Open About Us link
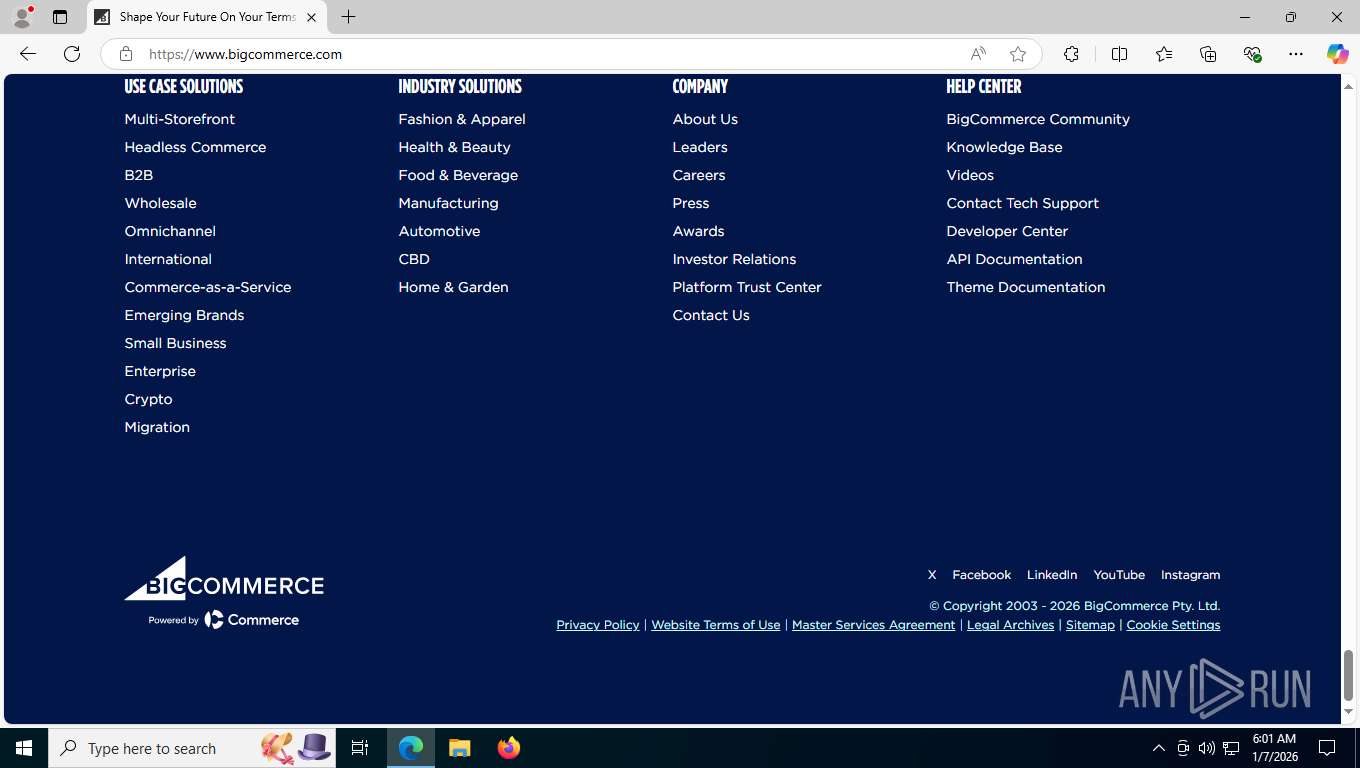Image resolution: width=1360 pixels, height=768 pixels. click(705, 119)
